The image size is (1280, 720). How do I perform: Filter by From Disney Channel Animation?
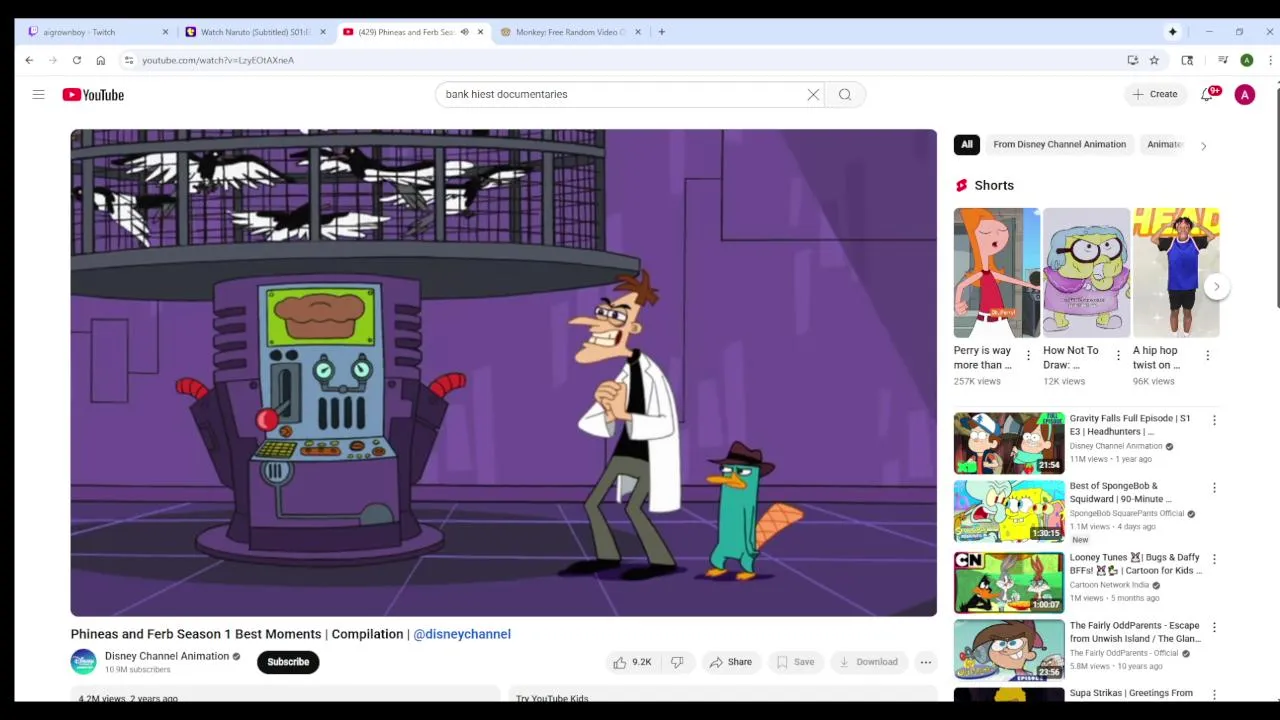click(x=1059, y=145)
